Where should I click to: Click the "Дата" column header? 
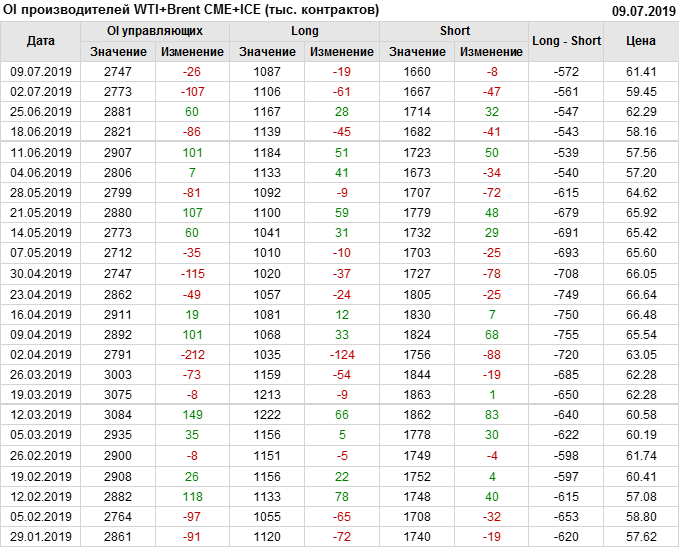pos(41,41)
